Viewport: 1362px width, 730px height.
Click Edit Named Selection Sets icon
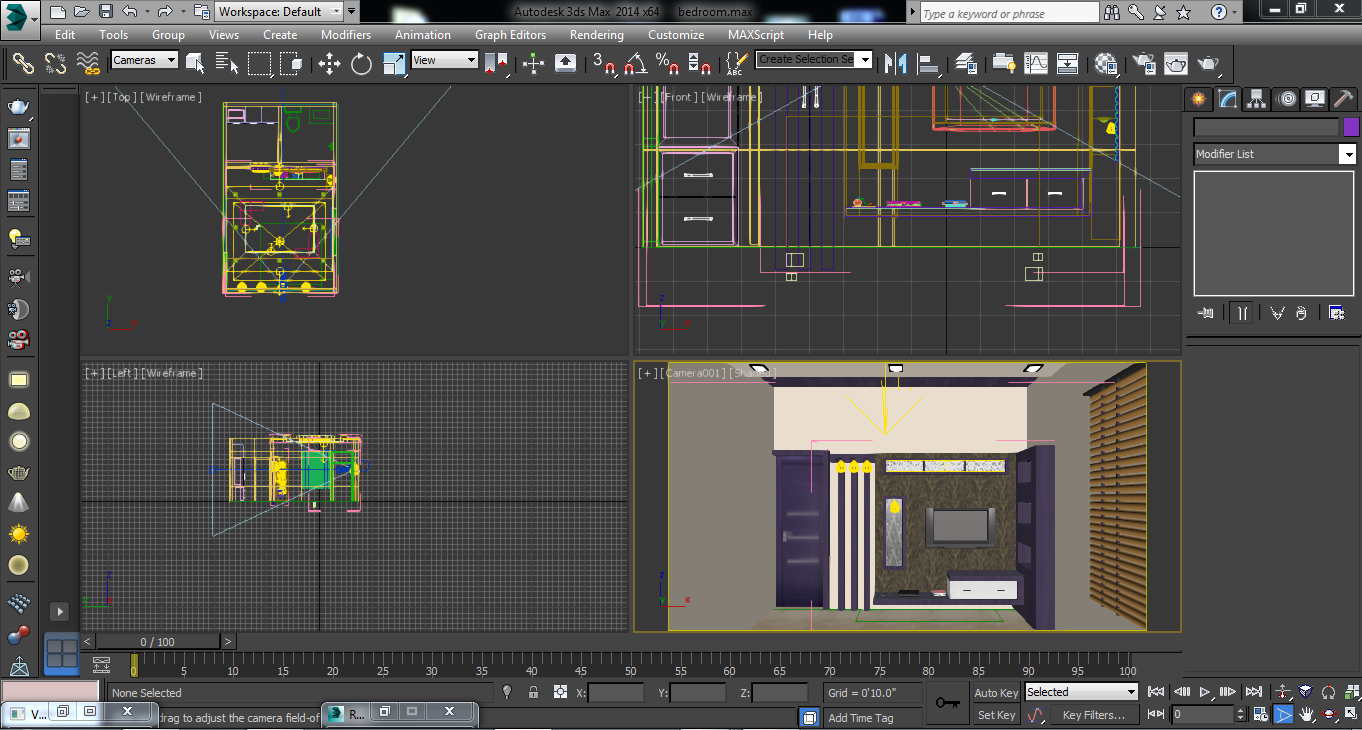735,64
